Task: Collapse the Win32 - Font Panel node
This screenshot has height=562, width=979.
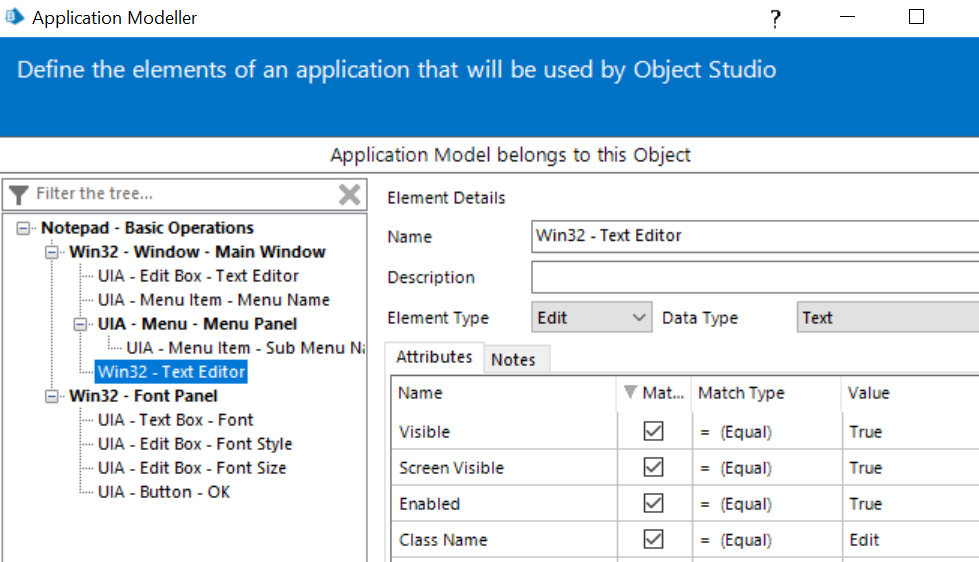Action: pyautogui.click(x=52, y=396)
